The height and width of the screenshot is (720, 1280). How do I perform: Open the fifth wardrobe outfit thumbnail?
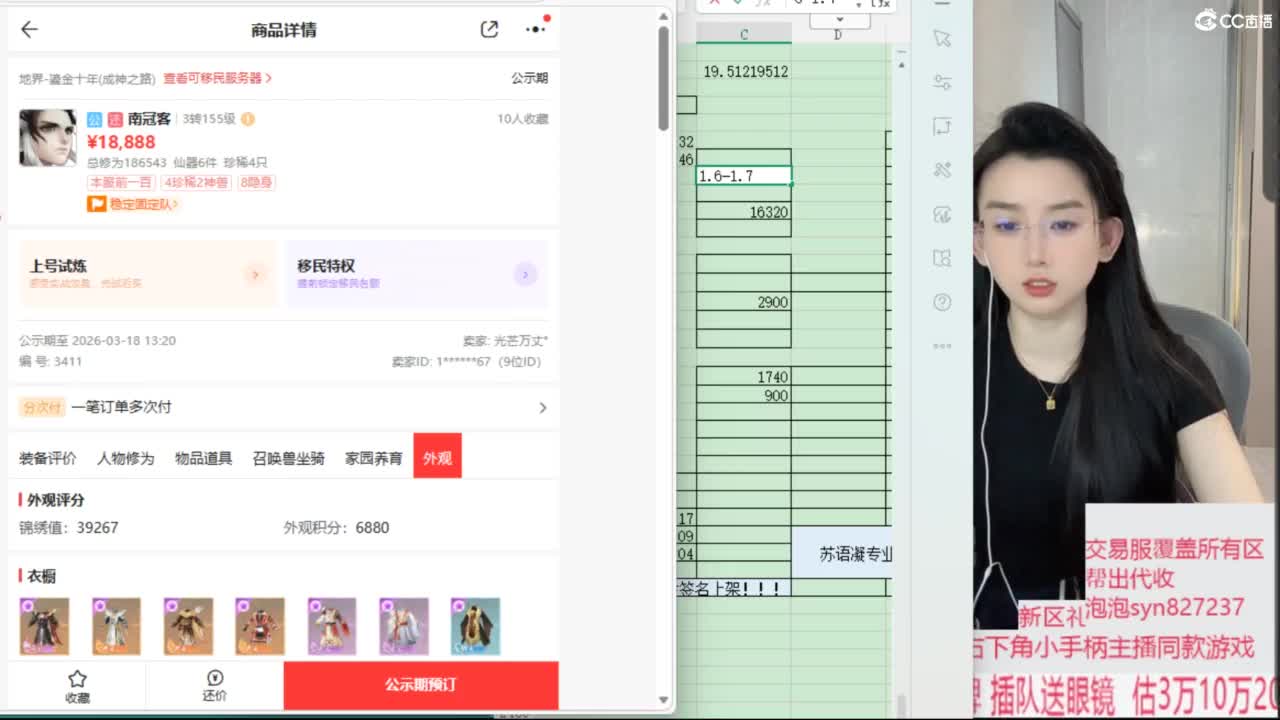point(332,627)
